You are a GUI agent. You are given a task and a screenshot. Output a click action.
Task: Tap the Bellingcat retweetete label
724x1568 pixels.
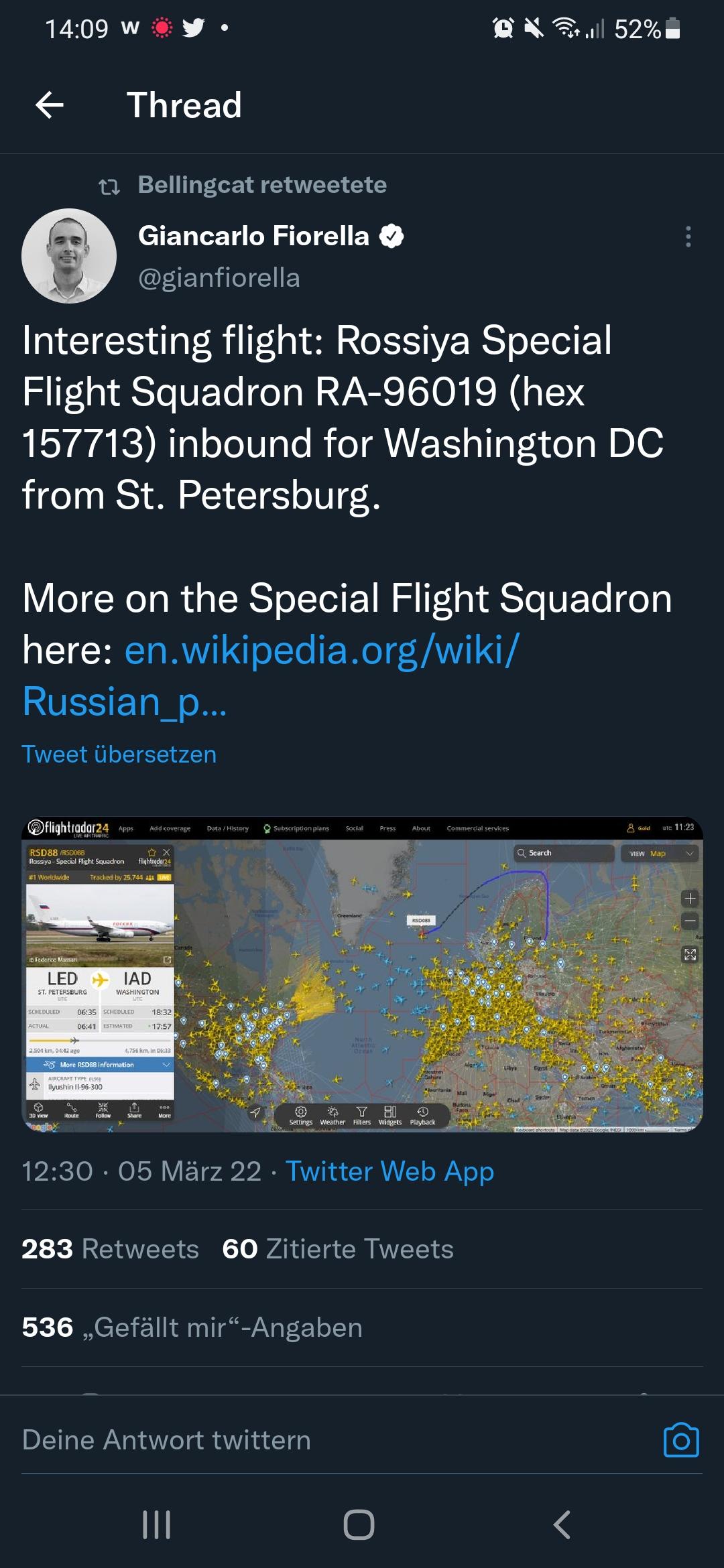point(262,184)
